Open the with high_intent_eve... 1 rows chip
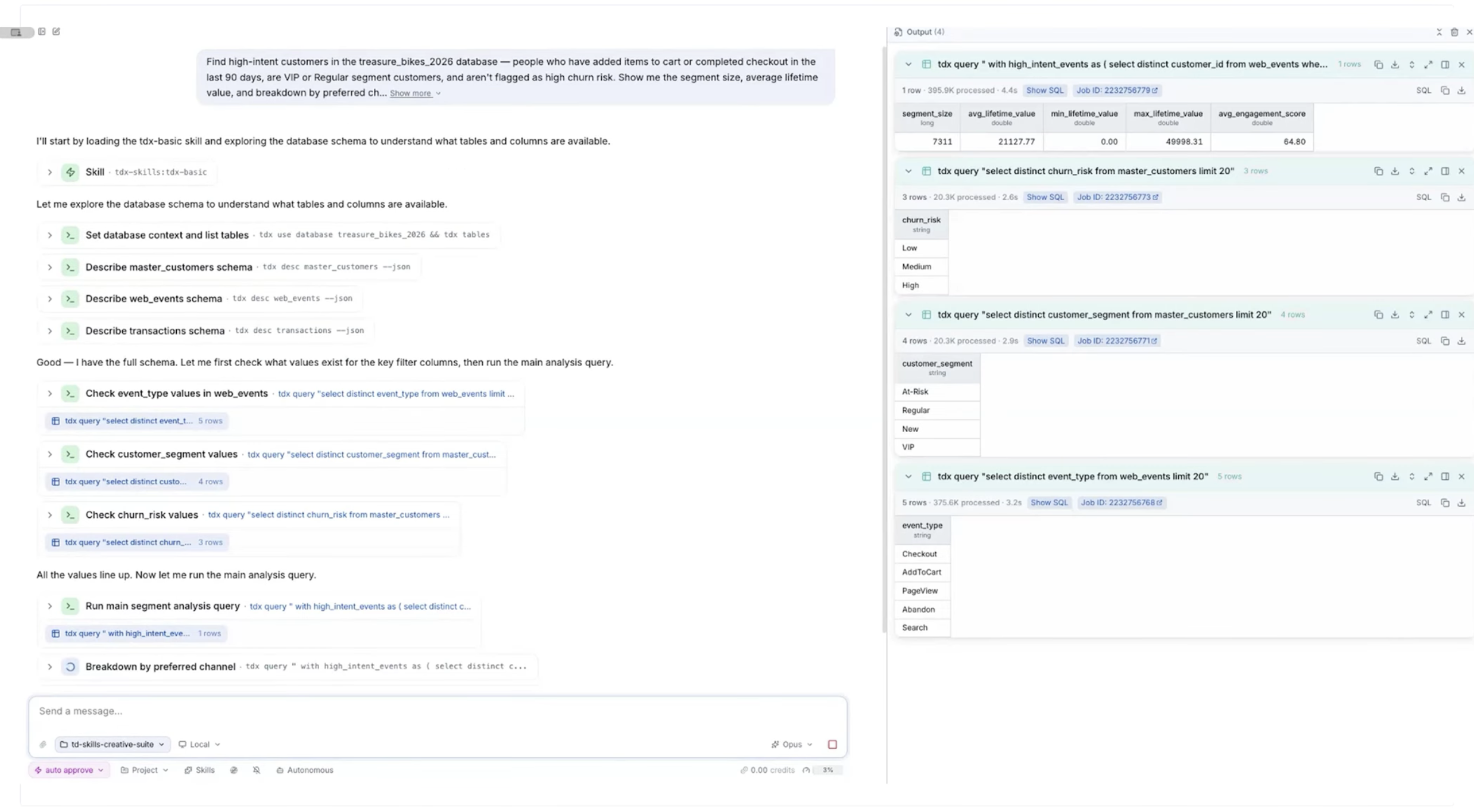 136,633
